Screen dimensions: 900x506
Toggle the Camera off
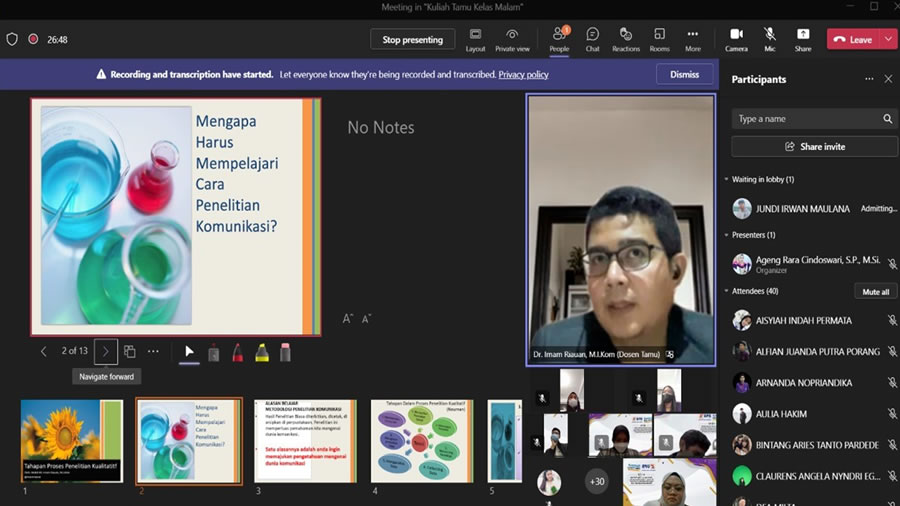pos(736,39)
